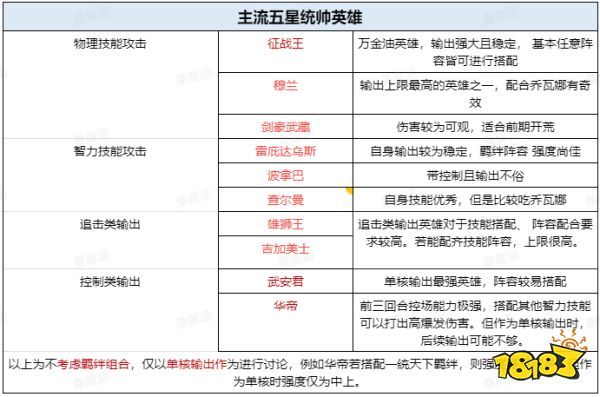Click red text 单核输出 in footnote
This screenshot has width=600, height=397.
(191, 364)
